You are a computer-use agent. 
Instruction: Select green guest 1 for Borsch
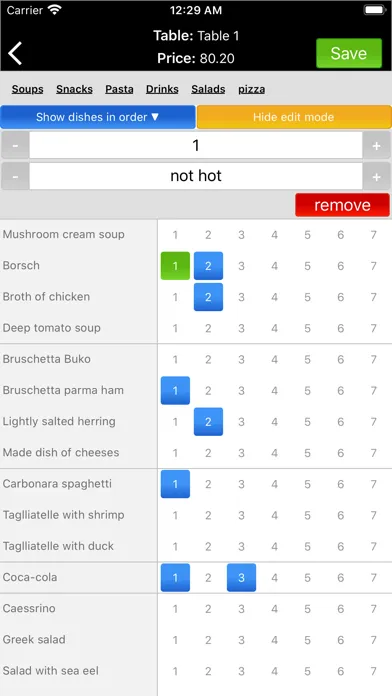click(x=175, y=266)
